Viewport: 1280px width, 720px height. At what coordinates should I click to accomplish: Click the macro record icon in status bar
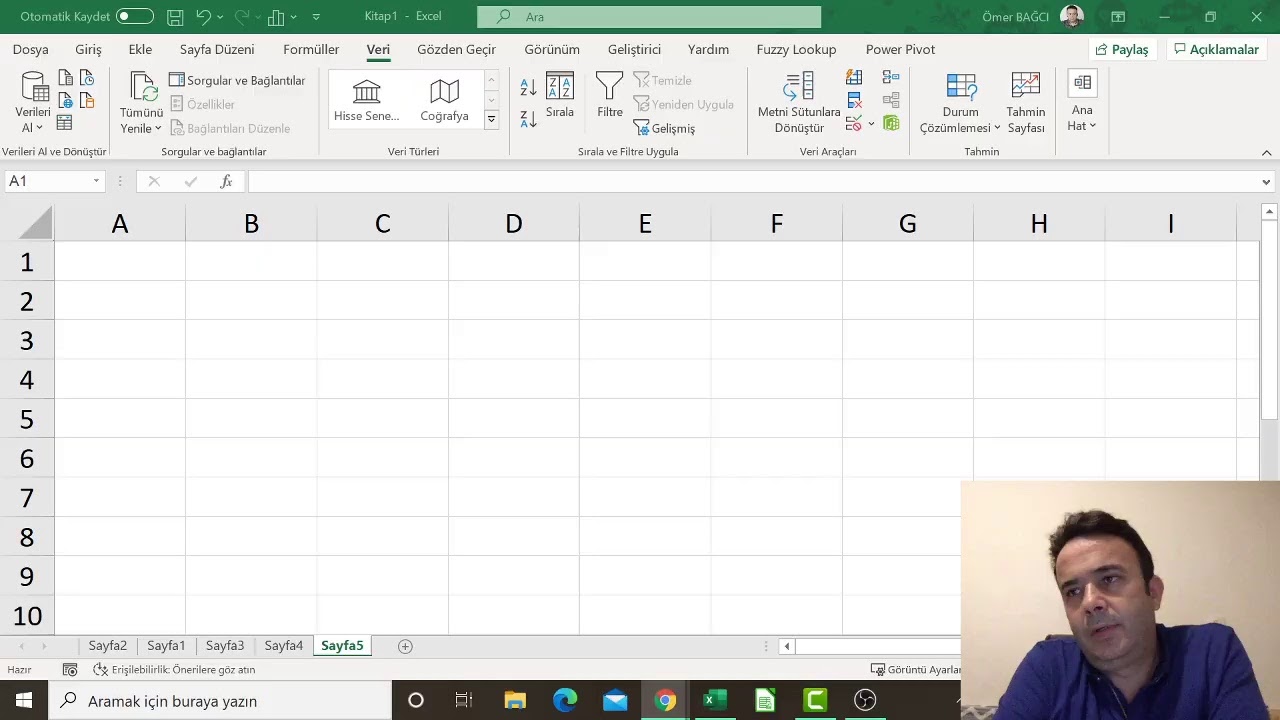[x=70, y=670]
